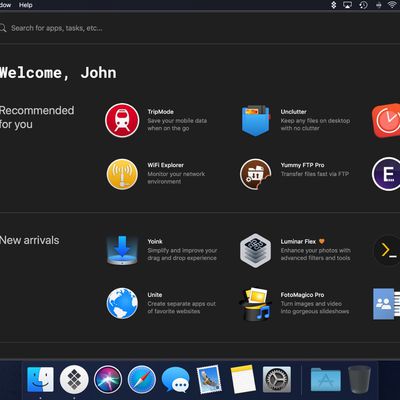The height and width of the screenshot is (400, 400).
Task: Click the Bluetooth menu bar icon
Action: click(334, 5)
